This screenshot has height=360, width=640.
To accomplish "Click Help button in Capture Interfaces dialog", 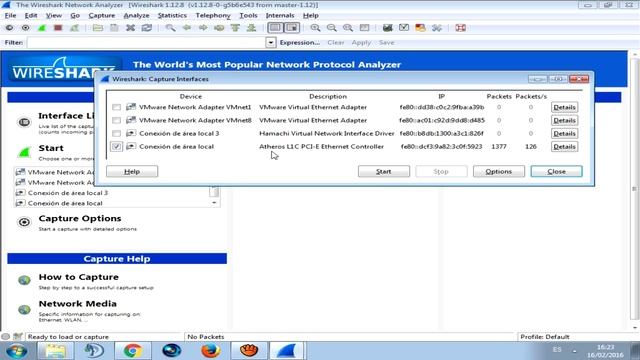I will tap(132, 171).
